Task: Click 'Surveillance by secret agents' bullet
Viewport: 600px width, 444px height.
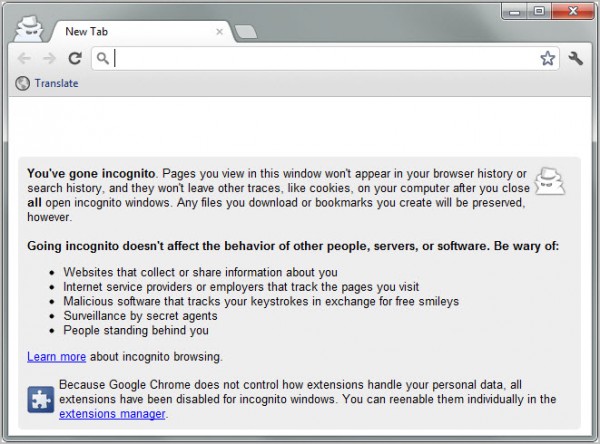Action: click(140, 316)
